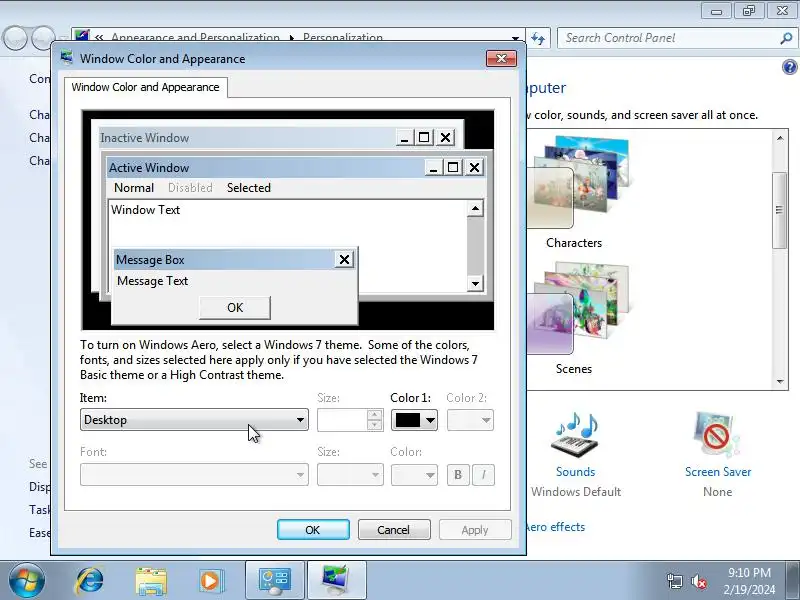Click the muted volume tray icon
The height and width of the screenshot is (600, 800).
[698, 581]
